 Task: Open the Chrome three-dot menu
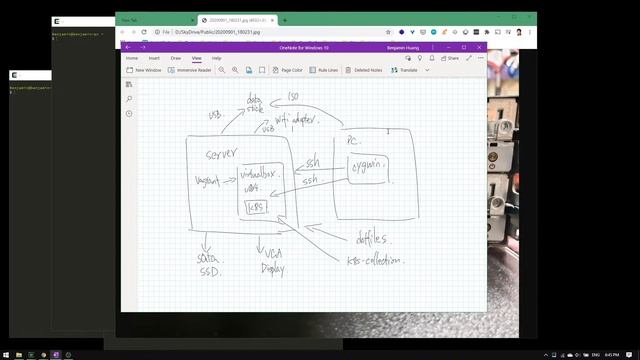(530, 32)
